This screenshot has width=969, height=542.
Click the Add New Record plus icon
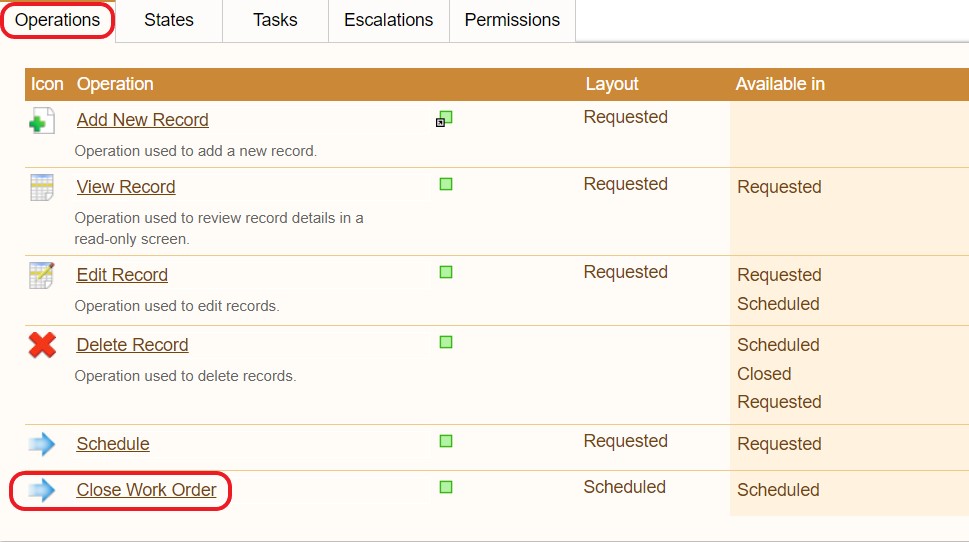point(42,122)
